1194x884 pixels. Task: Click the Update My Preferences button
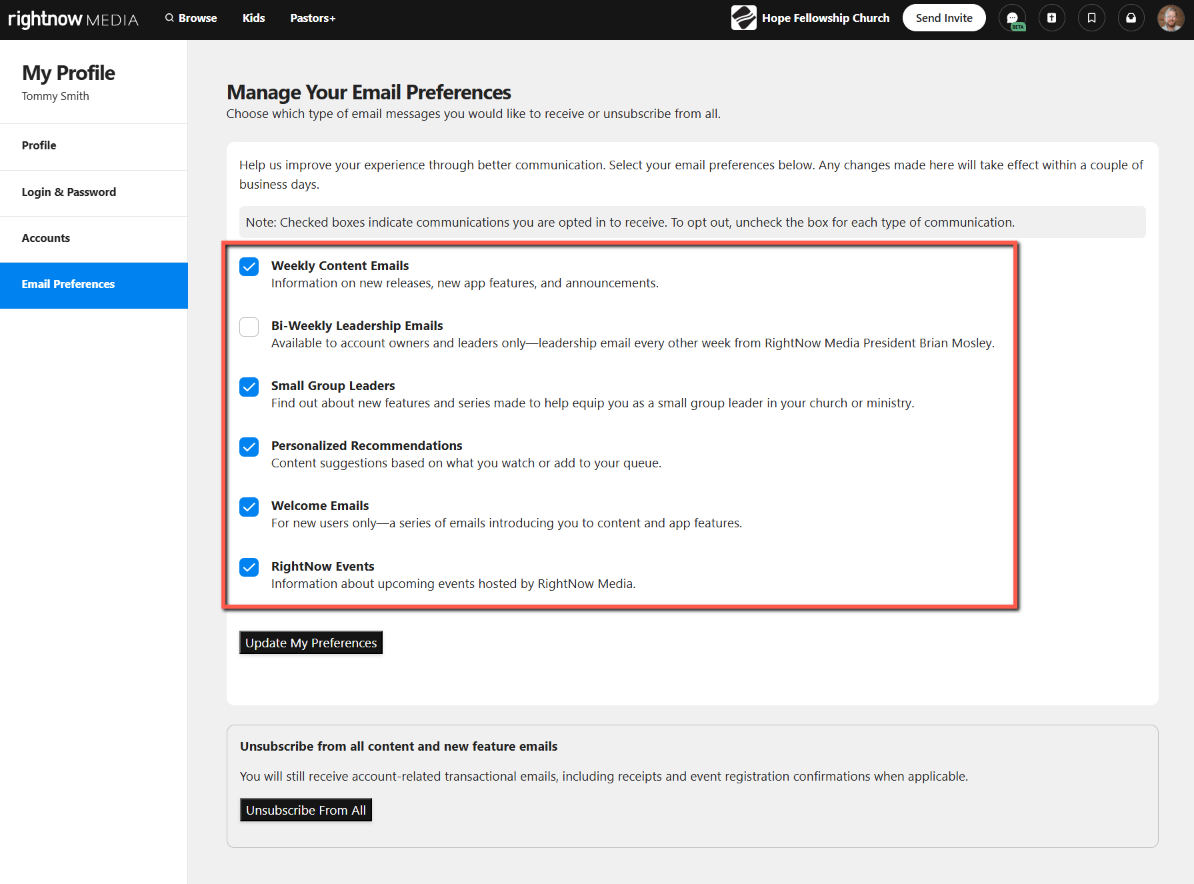311,643
